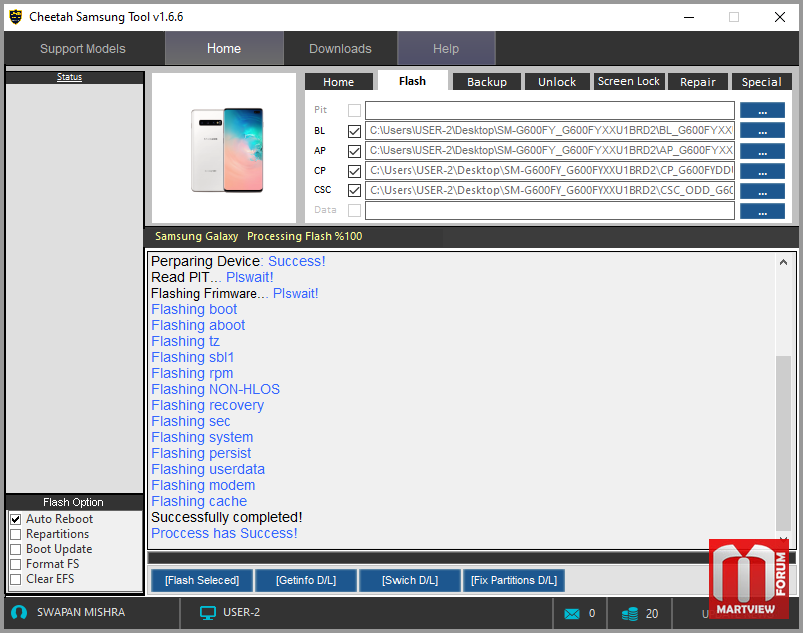Switch to the top Home tab
Screen dimensions: 803x633
click(x=224, y=48)
